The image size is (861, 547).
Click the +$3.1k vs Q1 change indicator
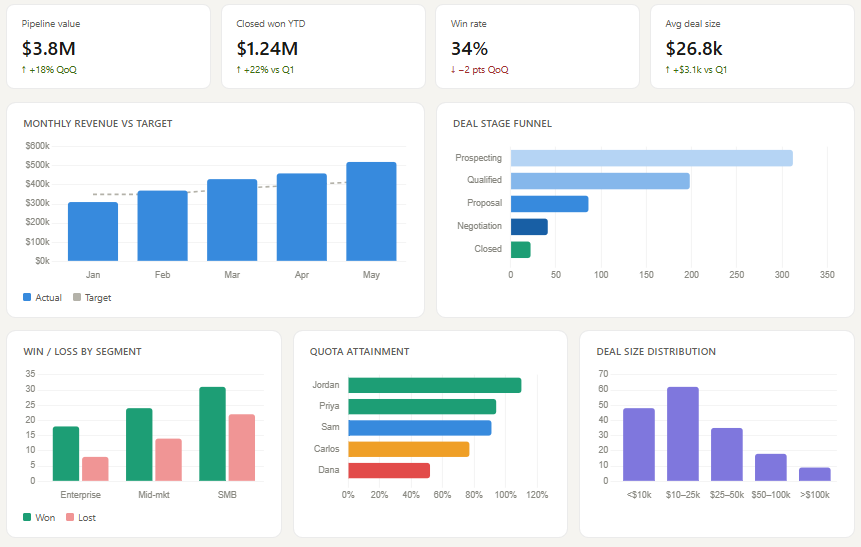coord(696,70)
